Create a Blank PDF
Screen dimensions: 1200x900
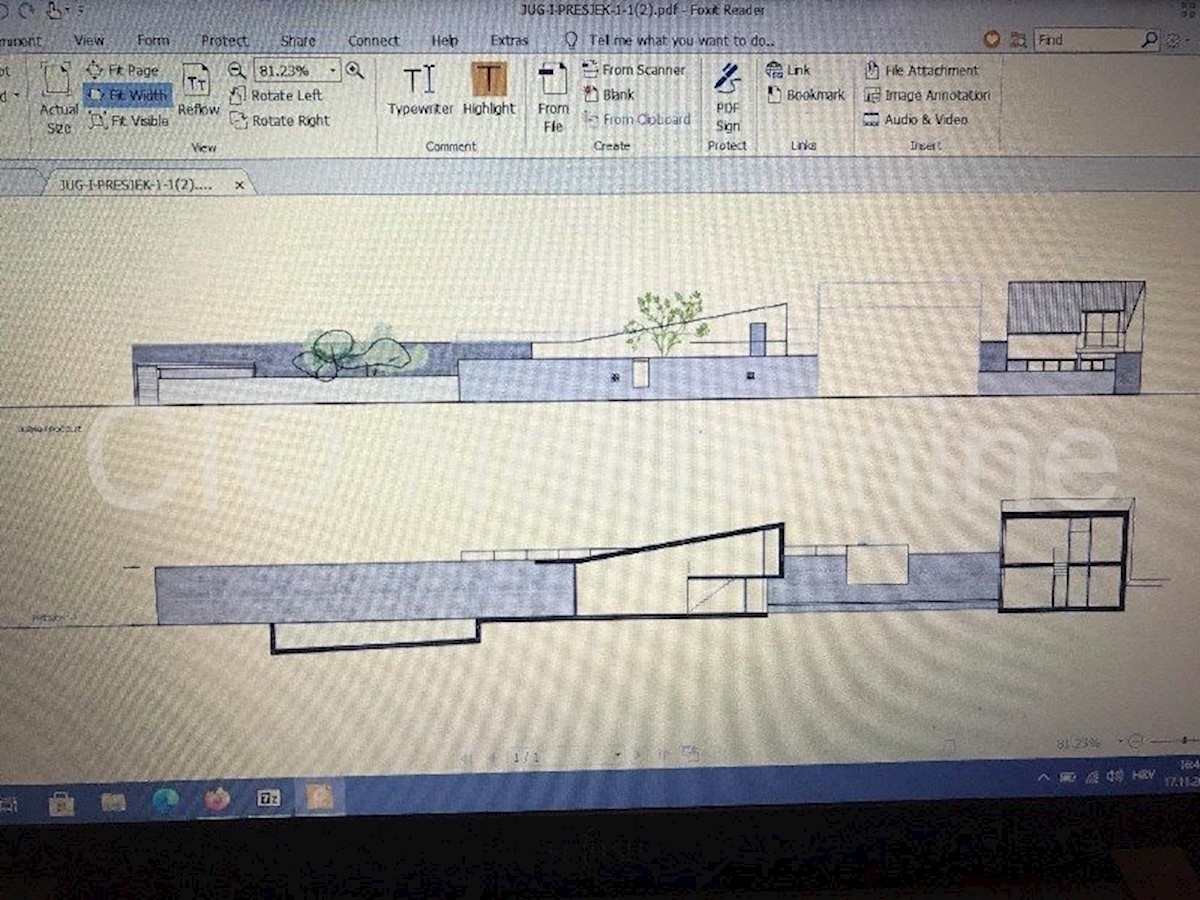[x=608, y=95]
